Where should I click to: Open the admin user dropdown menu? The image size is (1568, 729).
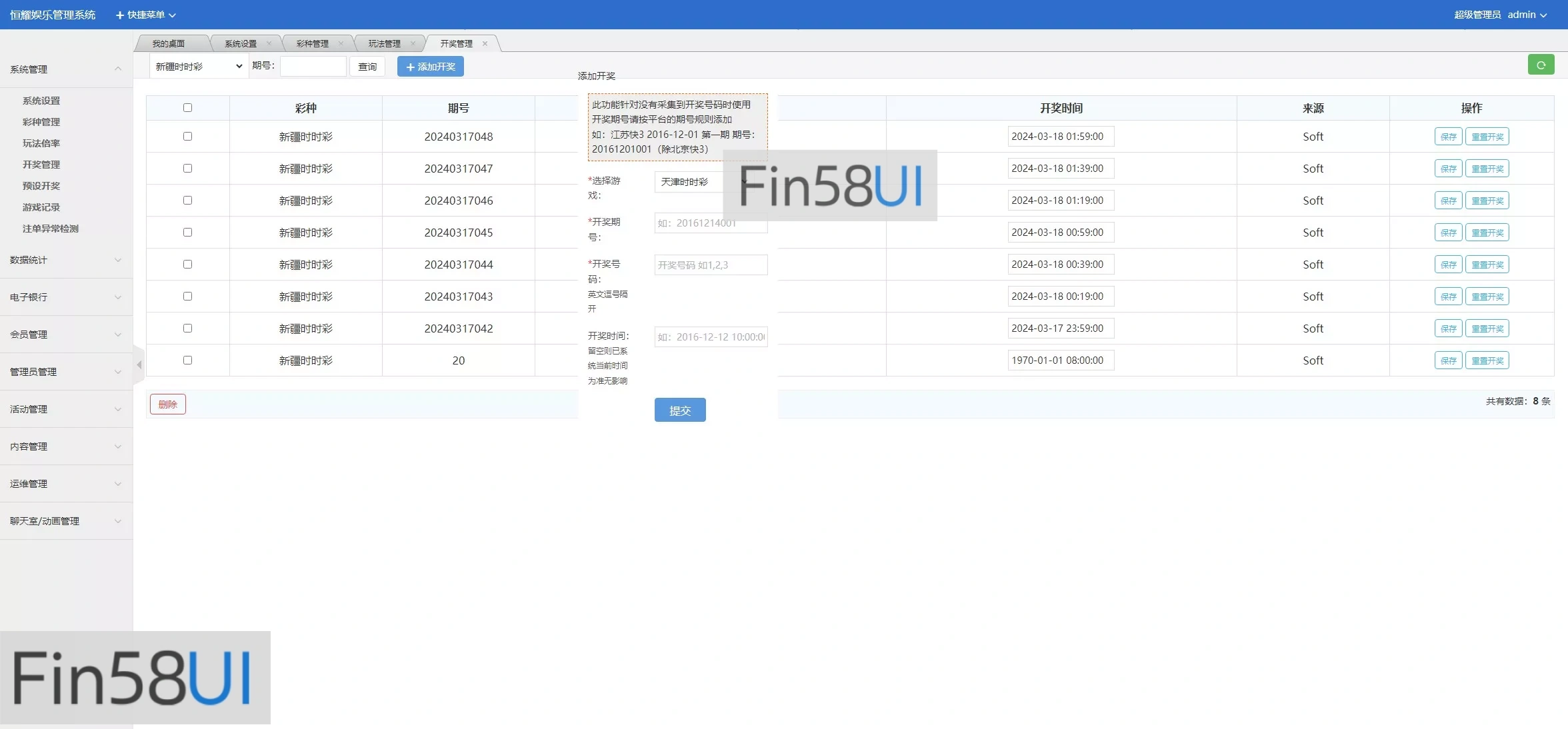click(1527, 15)
